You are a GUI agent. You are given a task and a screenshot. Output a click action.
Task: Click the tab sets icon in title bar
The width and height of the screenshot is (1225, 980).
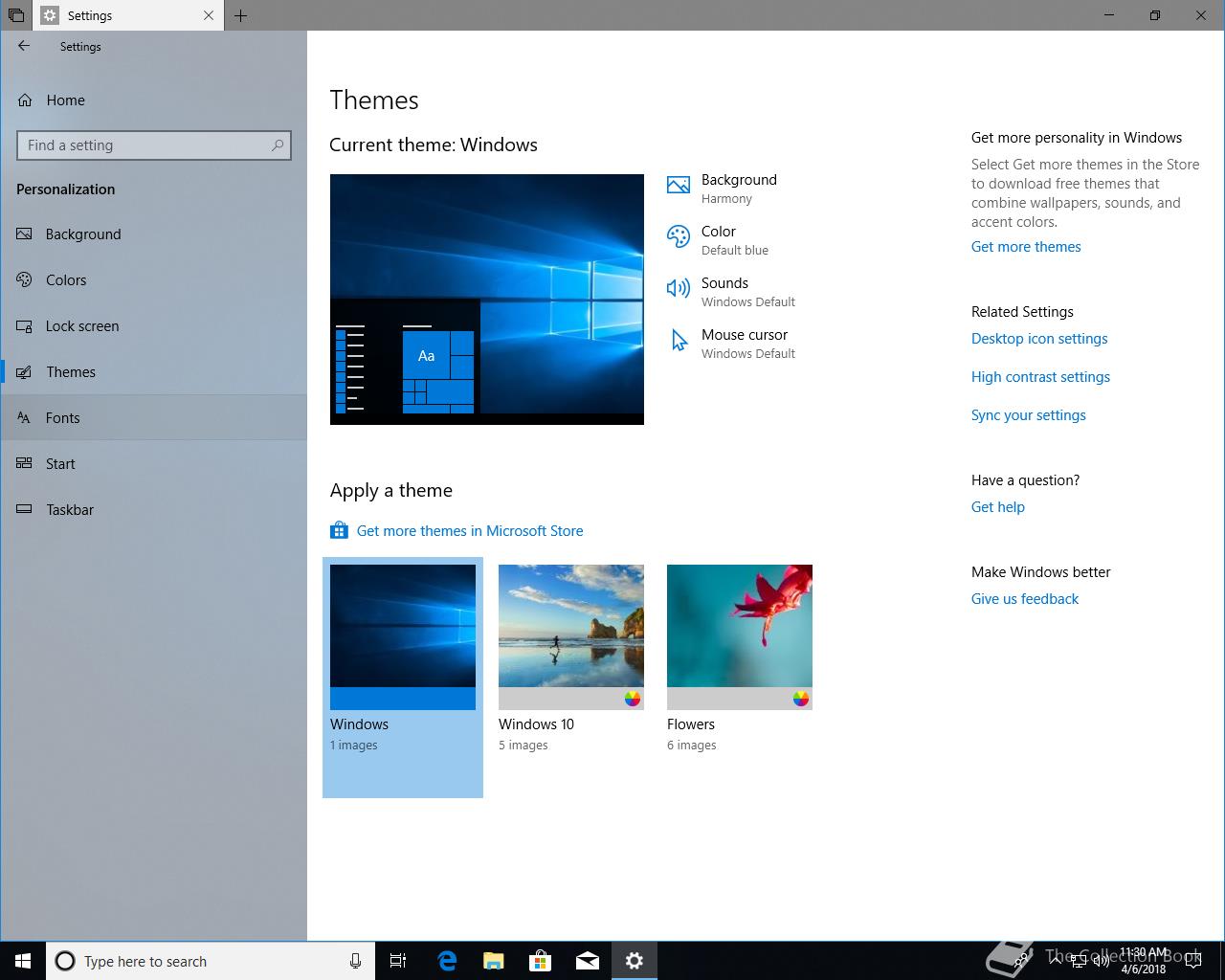15,15
